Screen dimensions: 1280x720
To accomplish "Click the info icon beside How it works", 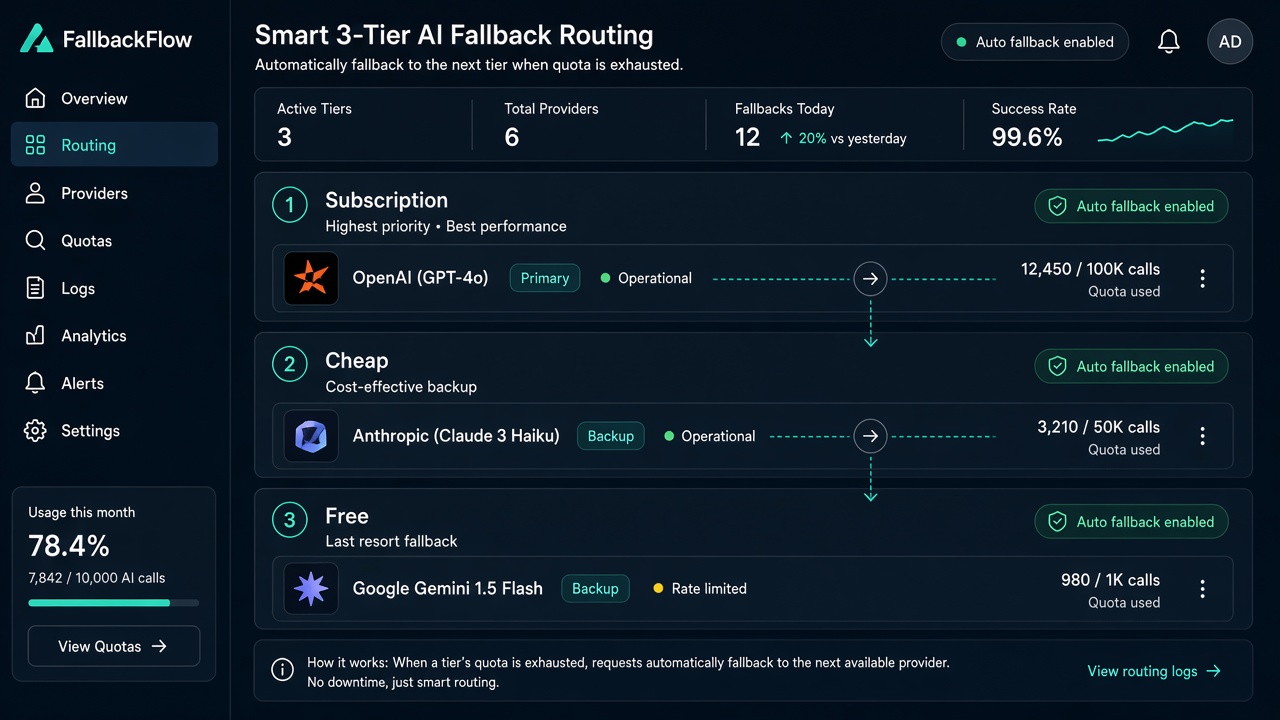I will tap(283, 670).
